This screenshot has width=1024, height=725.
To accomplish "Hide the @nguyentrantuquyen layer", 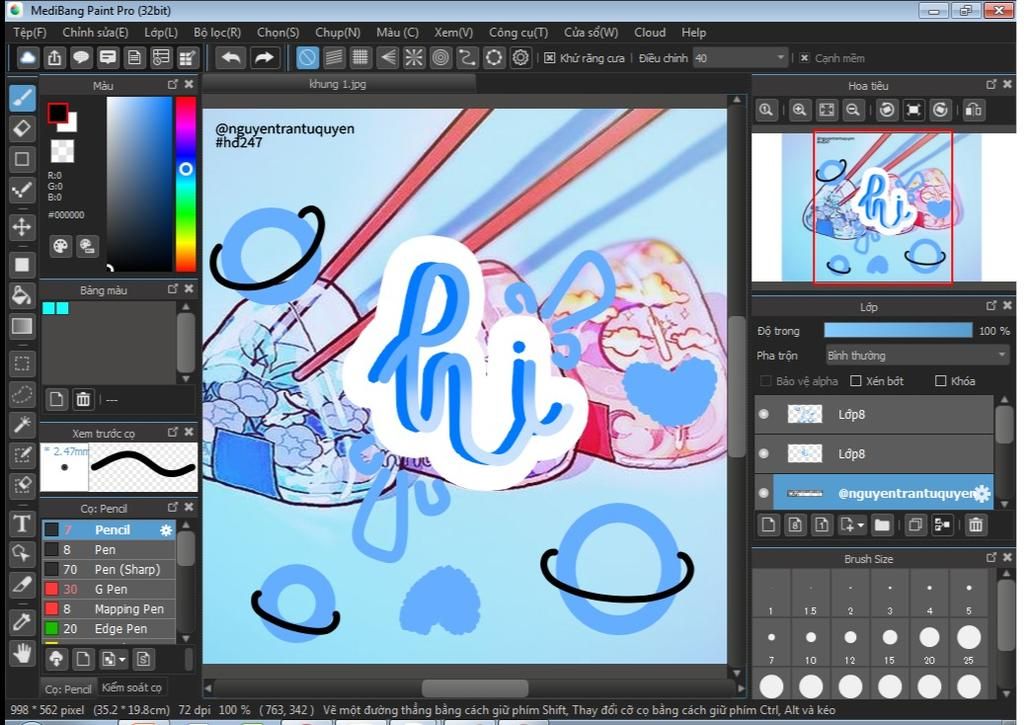I will pos(763,493).
